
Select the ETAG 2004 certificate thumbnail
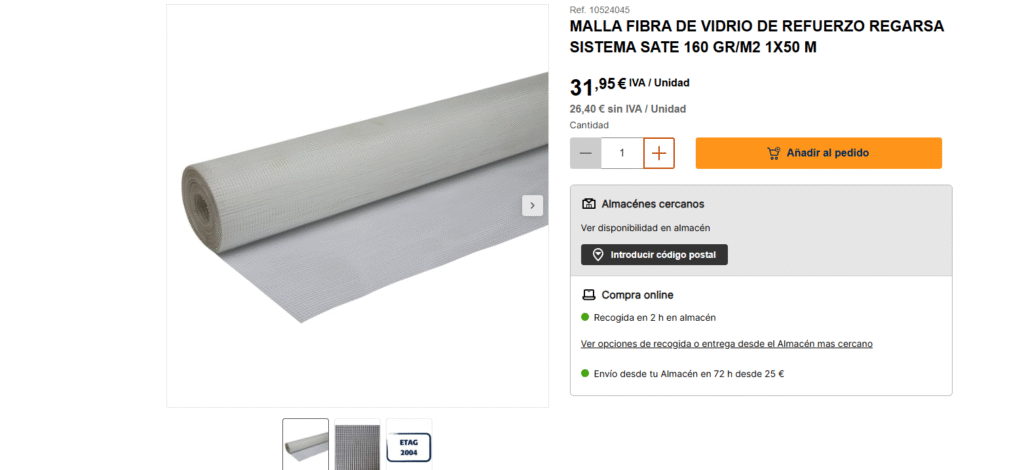(409, 444)
